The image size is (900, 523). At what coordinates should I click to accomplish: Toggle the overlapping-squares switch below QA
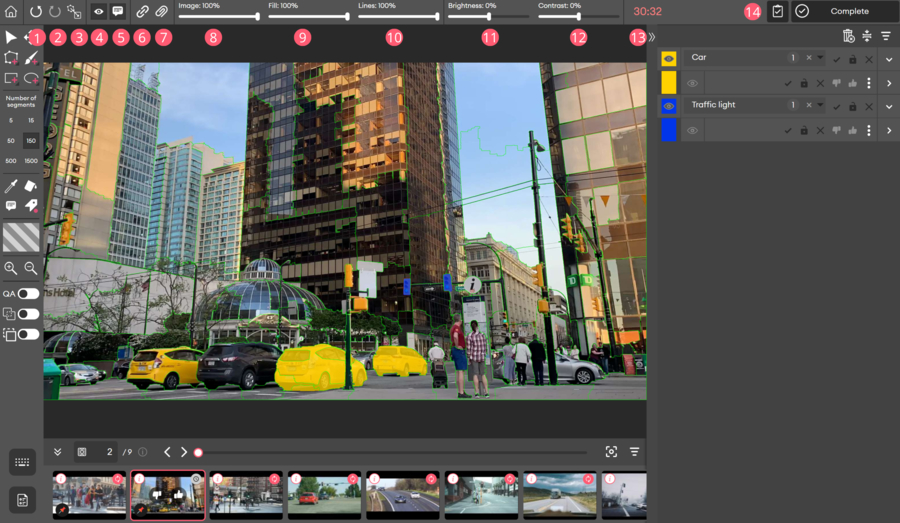point(28,314)
